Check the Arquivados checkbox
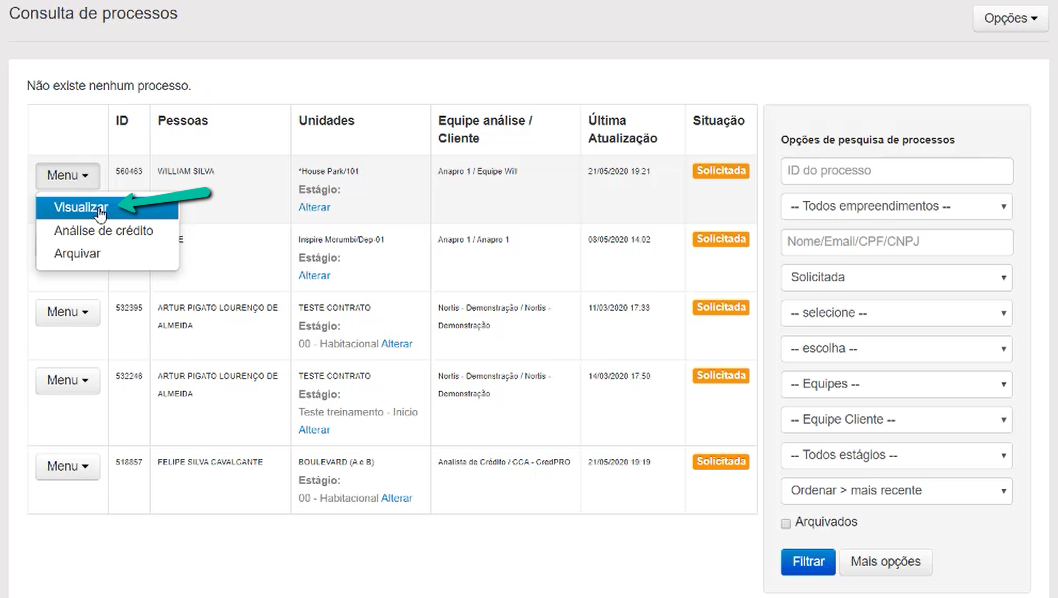1058x598 pixels. pos(786,523)
